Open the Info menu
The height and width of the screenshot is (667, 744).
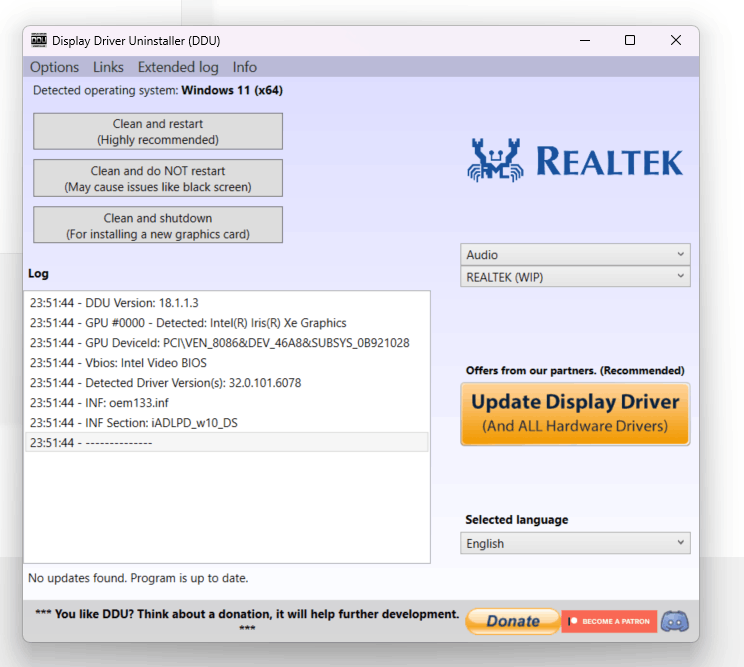point(244,67)
